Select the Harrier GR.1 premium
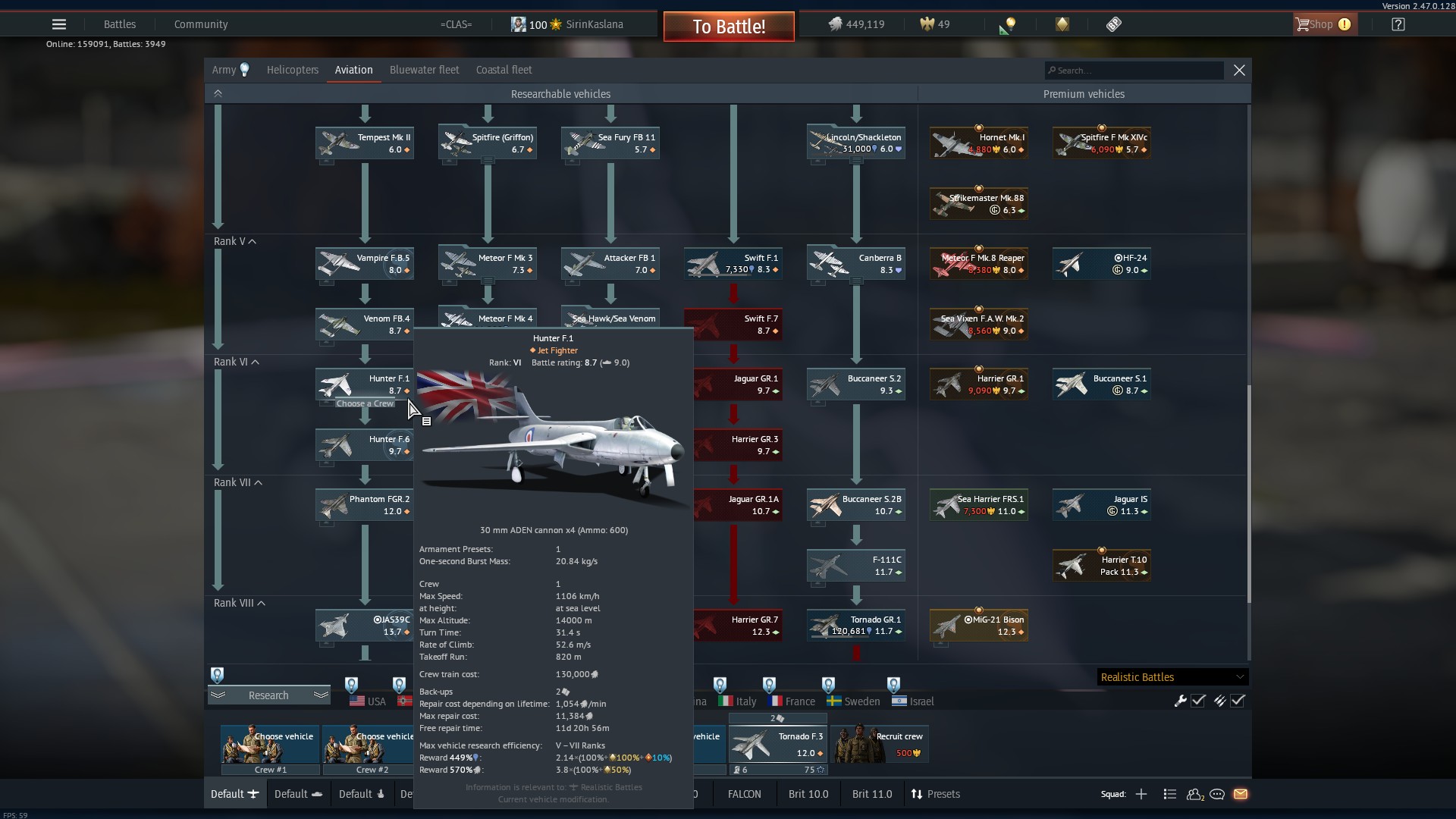Screen dimensions: 1456x819 point(979,384)
